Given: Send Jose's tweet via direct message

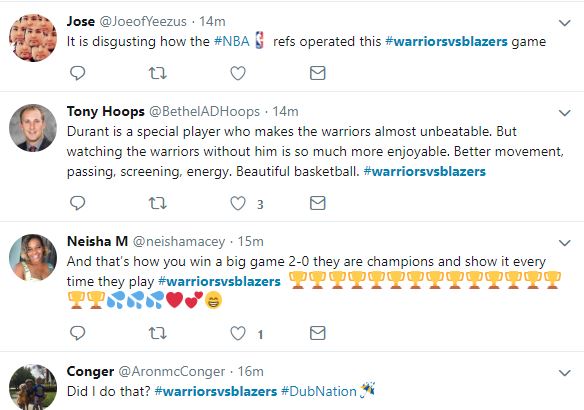Looking at the screenshot, I should point(318,73).
